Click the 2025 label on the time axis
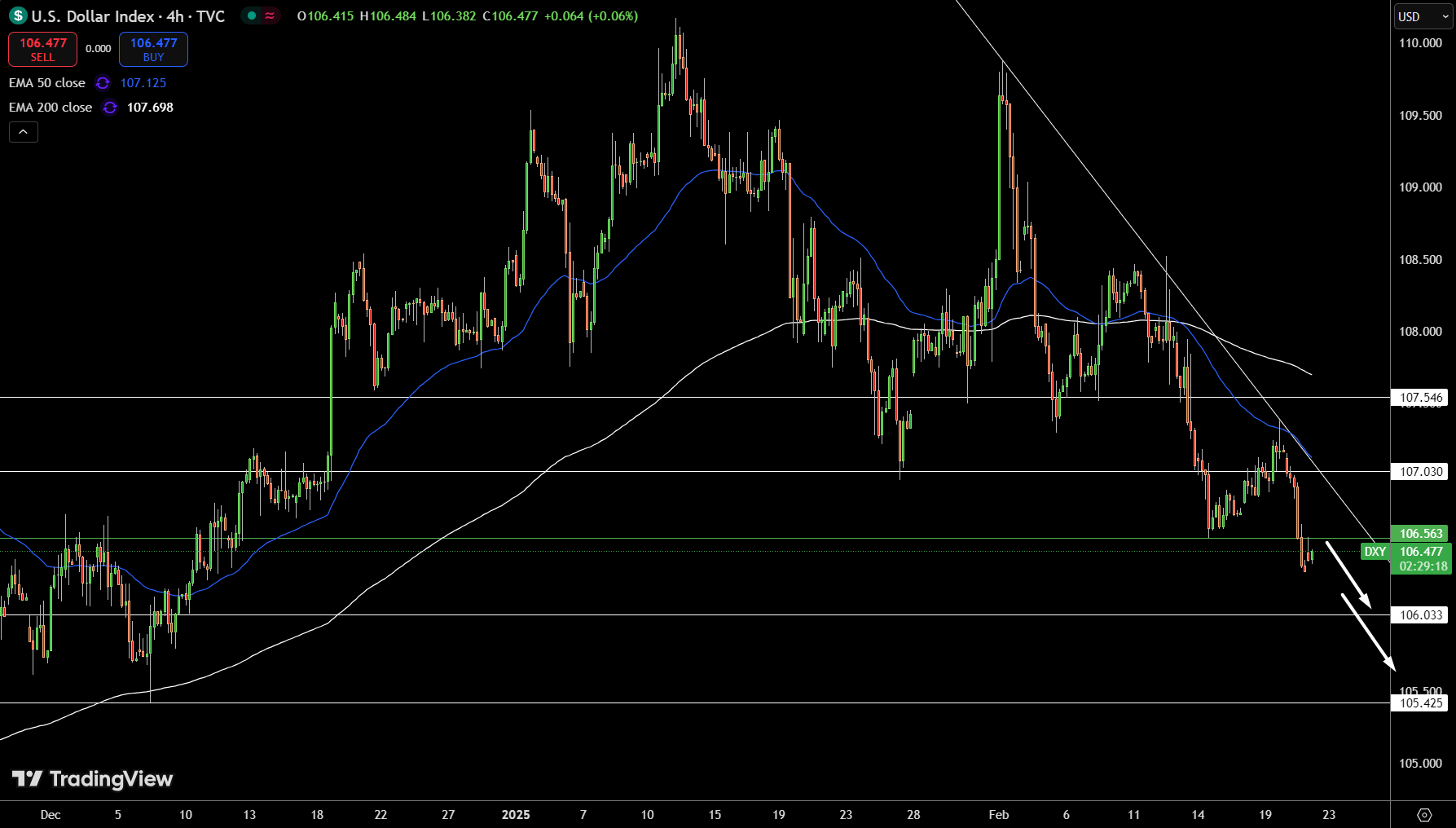Image resolution: width=1456 pixels, height=828 pixels. [x=516, y=815]
